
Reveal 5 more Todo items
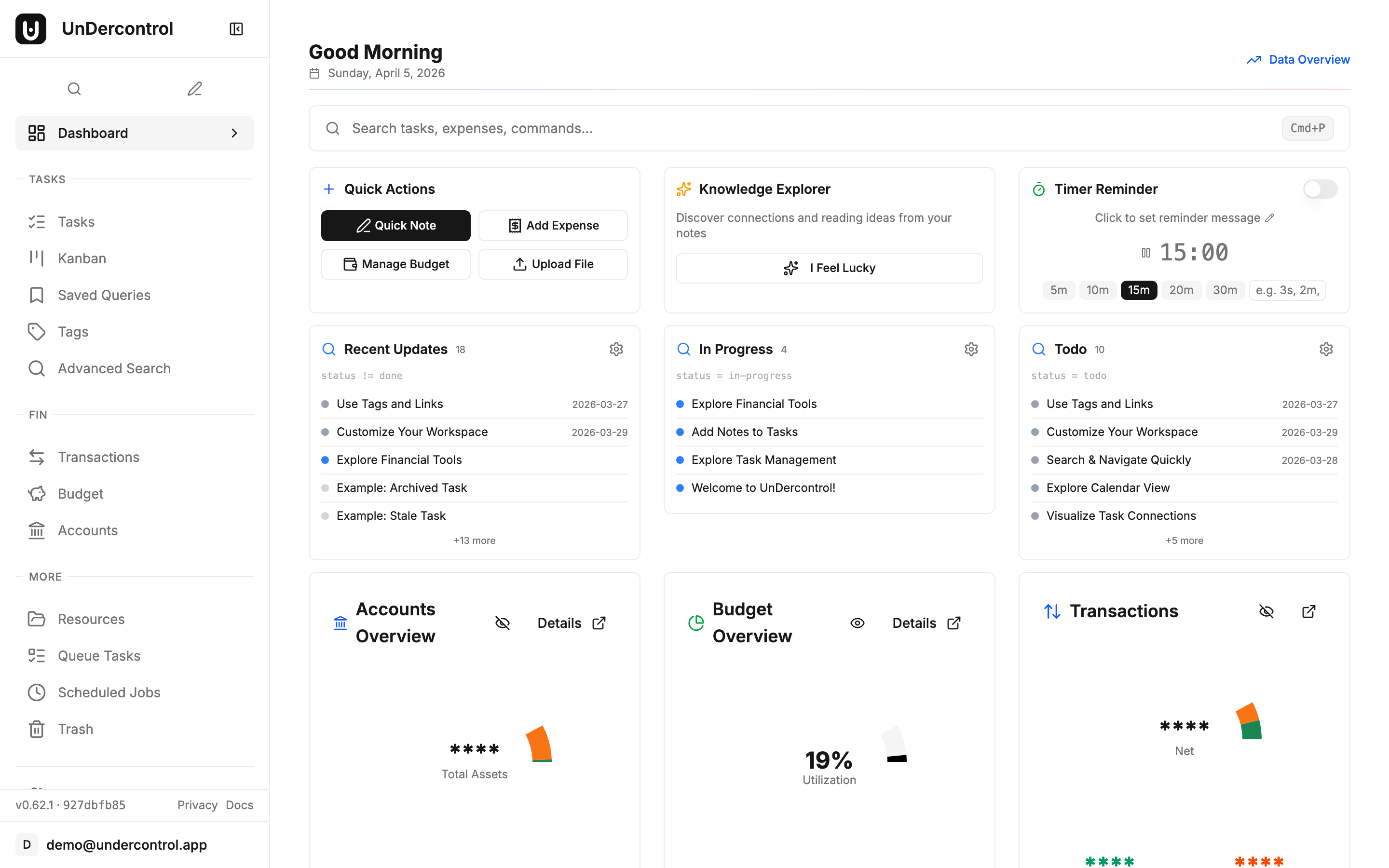coord(1184,540)
